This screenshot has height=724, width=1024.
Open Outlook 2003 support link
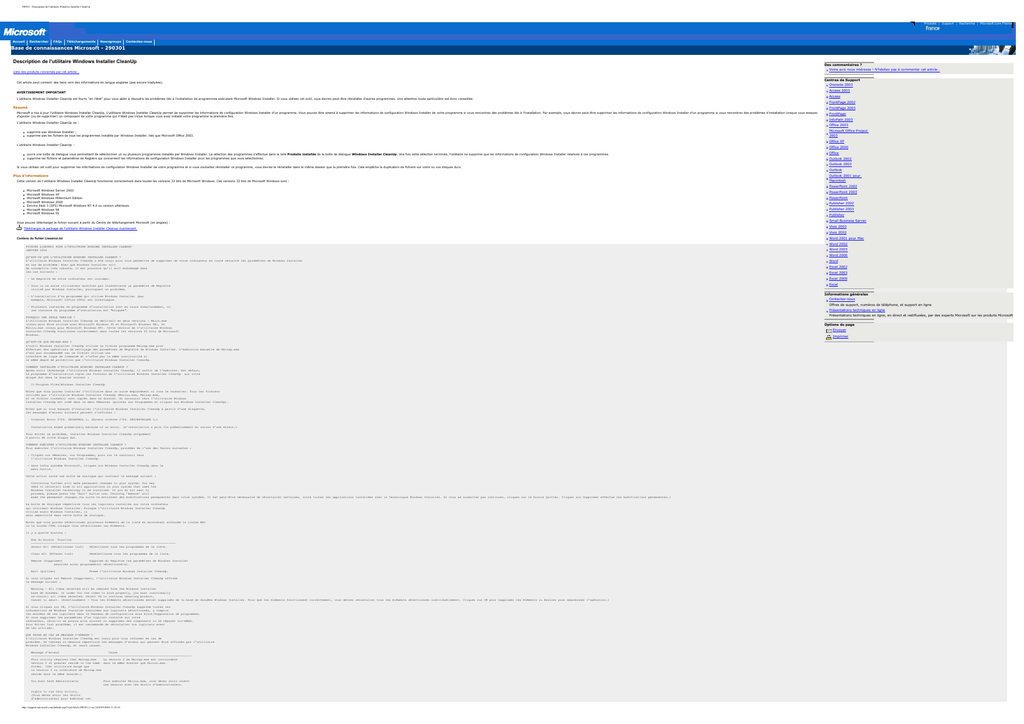tap(840, 164)
